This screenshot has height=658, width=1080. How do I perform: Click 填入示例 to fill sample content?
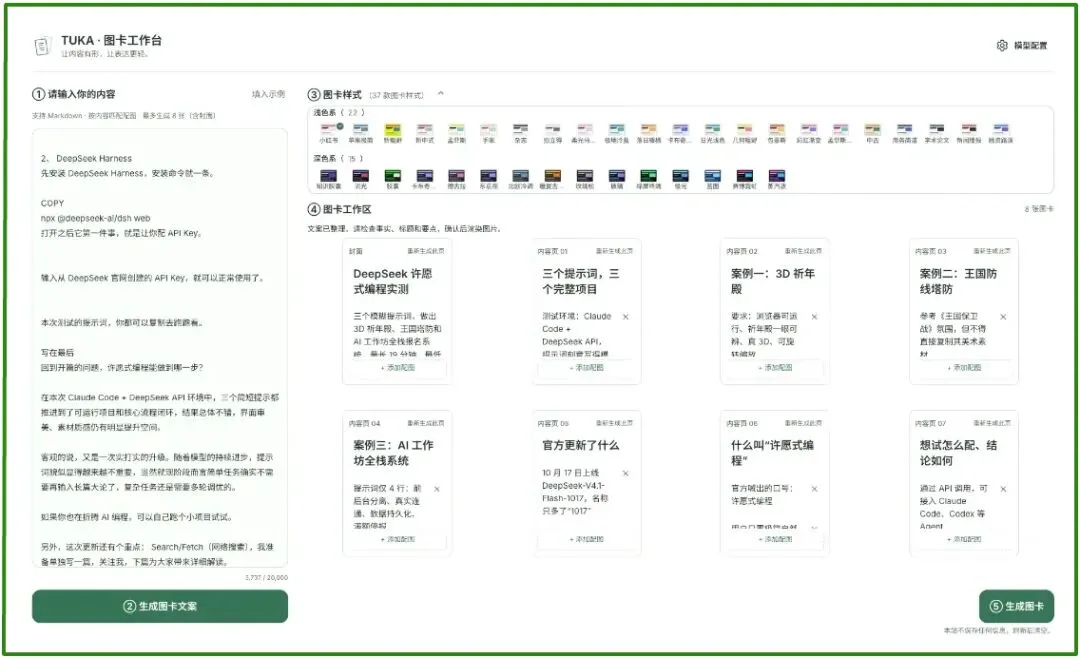[268, 94]
